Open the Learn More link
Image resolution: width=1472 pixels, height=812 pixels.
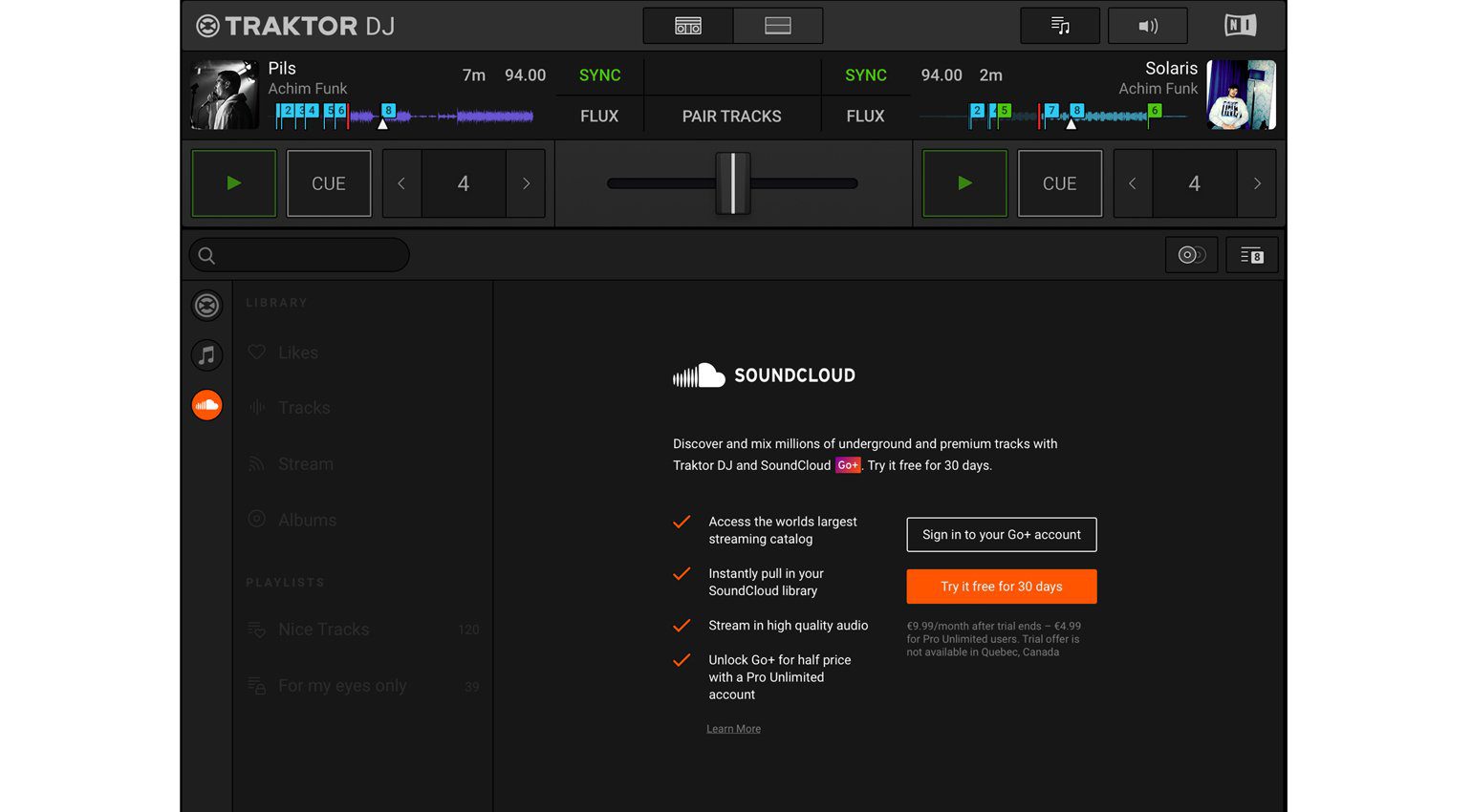point(734,729)
